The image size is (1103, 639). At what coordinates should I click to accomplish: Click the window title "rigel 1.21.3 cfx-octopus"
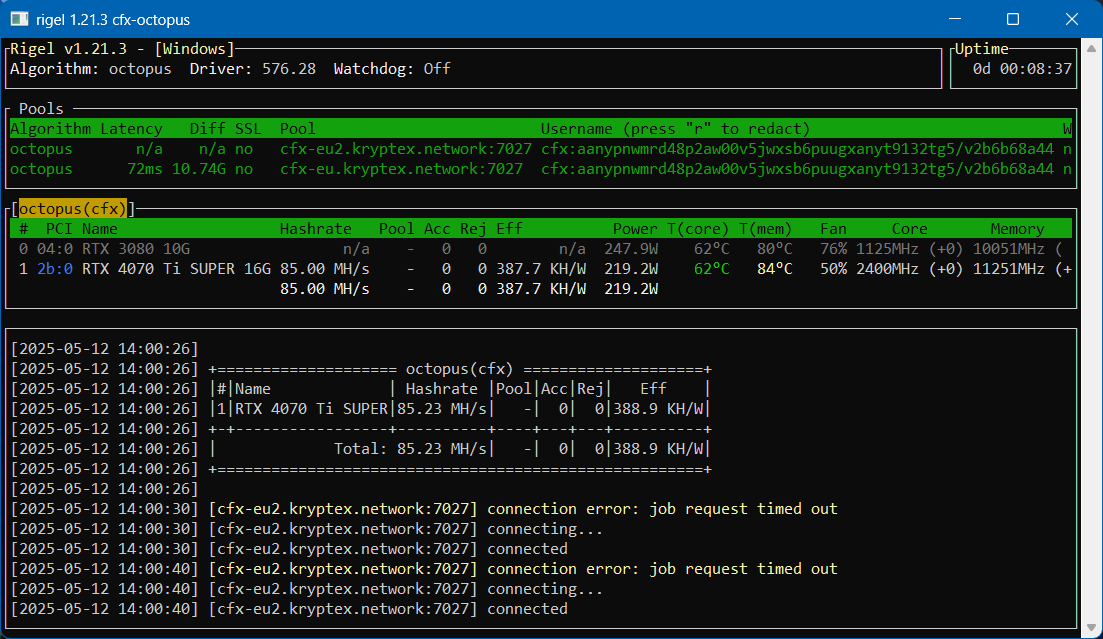113,20
